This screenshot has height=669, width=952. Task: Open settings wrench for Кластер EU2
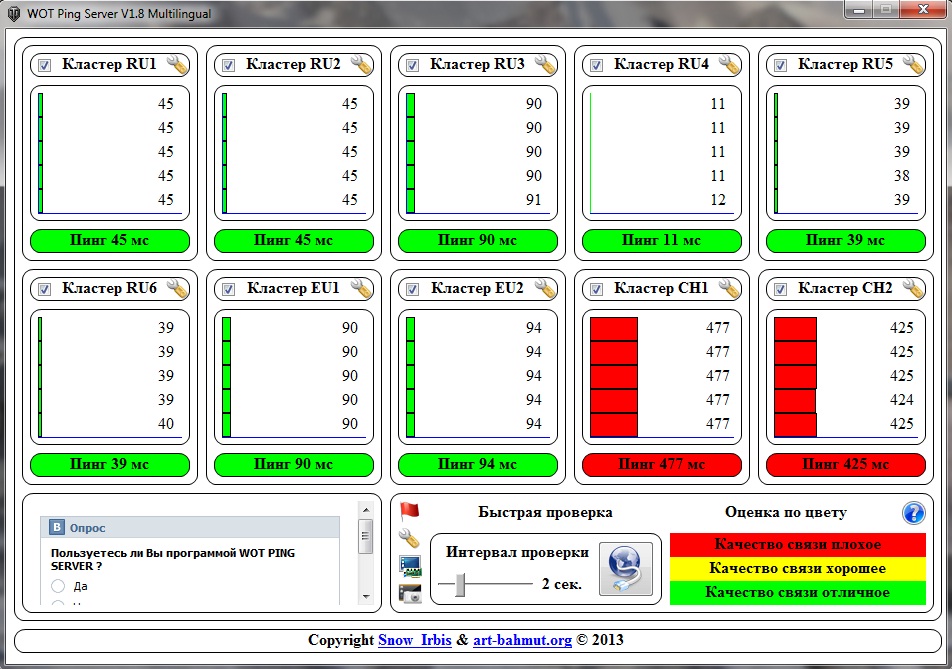point(545,288)
